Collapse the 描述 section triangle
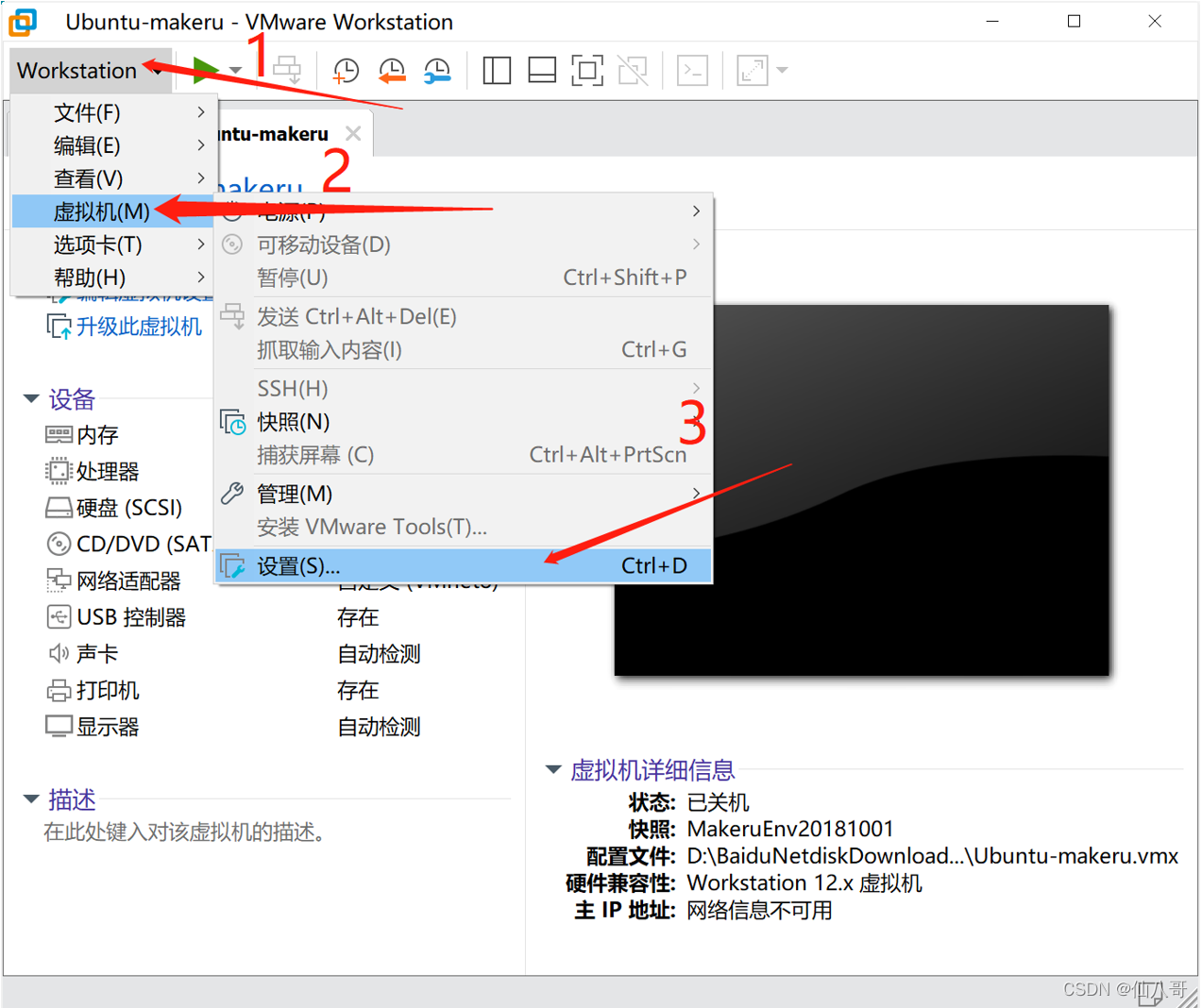The width and height of the screenshot is (1202, 1008). (31, 799)
